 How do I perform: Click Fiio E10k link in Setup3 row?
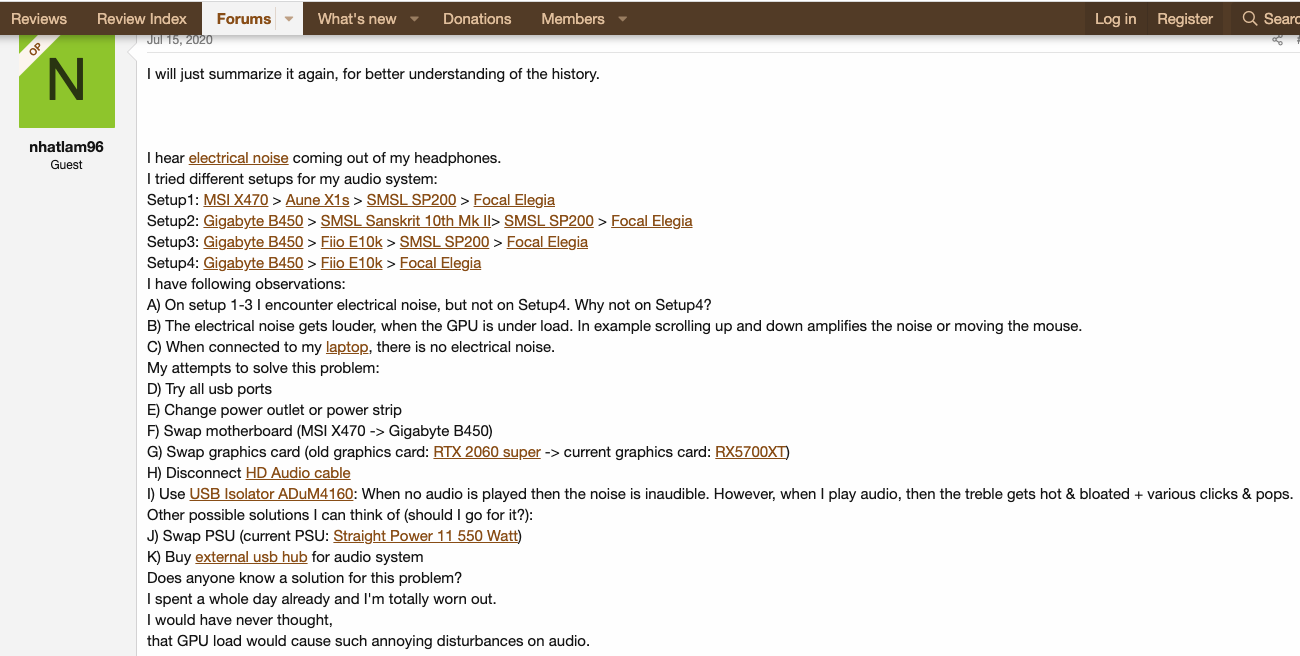coord(352,242)
